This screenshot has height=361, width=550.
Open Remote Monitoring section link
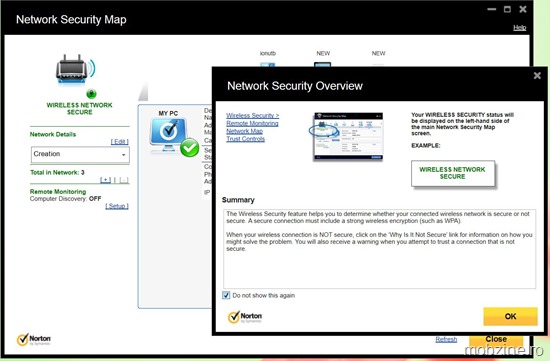click(x=252, y=123)
